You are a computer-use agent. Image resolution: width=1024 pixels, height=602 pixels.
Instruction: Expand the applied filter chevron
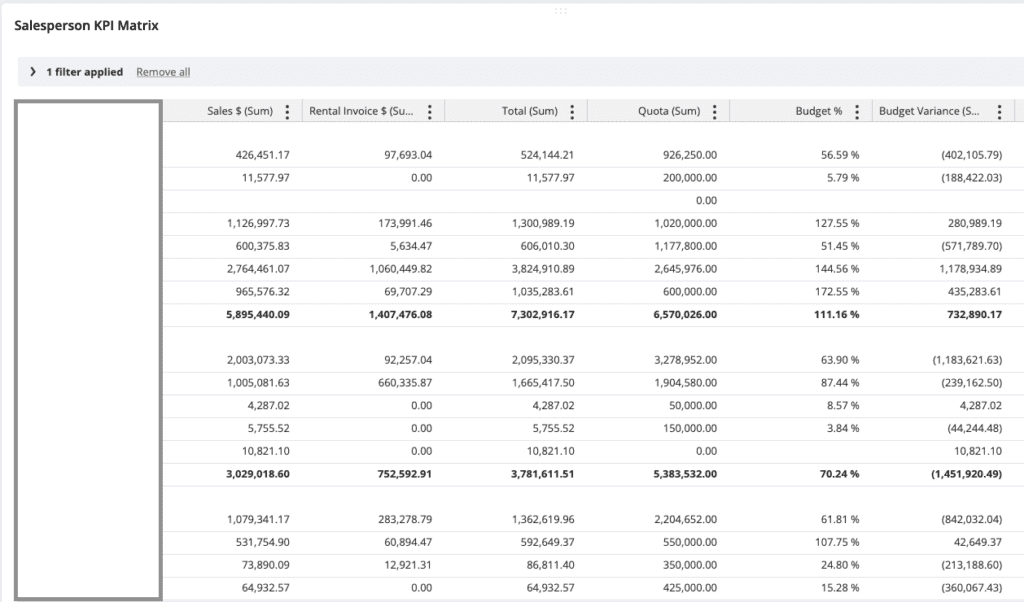pos(33,72)
